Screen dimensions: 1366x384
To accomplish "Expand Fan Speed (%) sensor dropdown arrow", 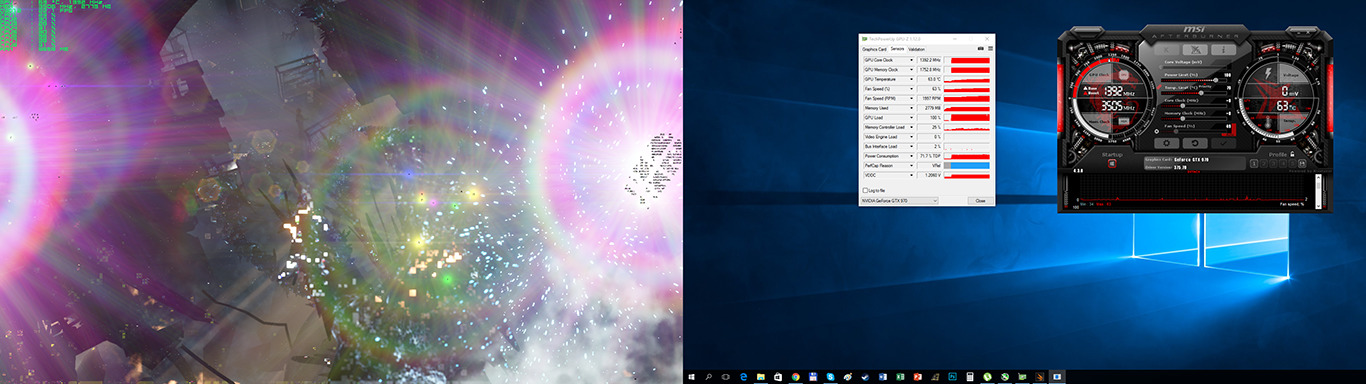I will click(x=912, y=89).
